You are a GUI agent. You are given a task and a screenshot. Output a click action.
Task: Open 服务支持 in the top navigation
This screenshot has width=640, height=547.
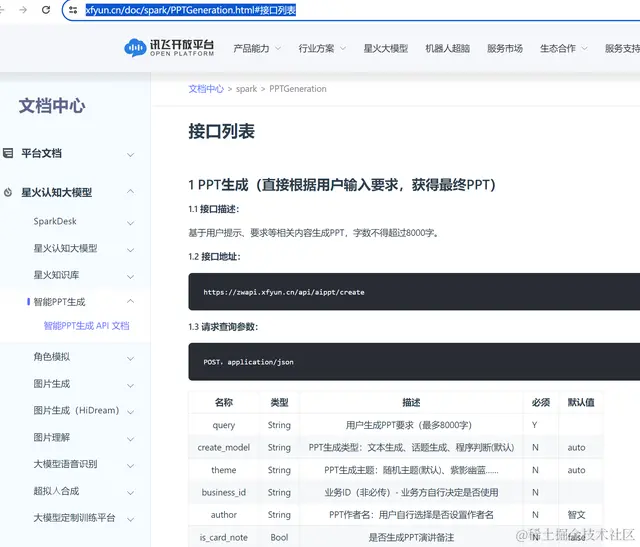click(x=622, y=49)
